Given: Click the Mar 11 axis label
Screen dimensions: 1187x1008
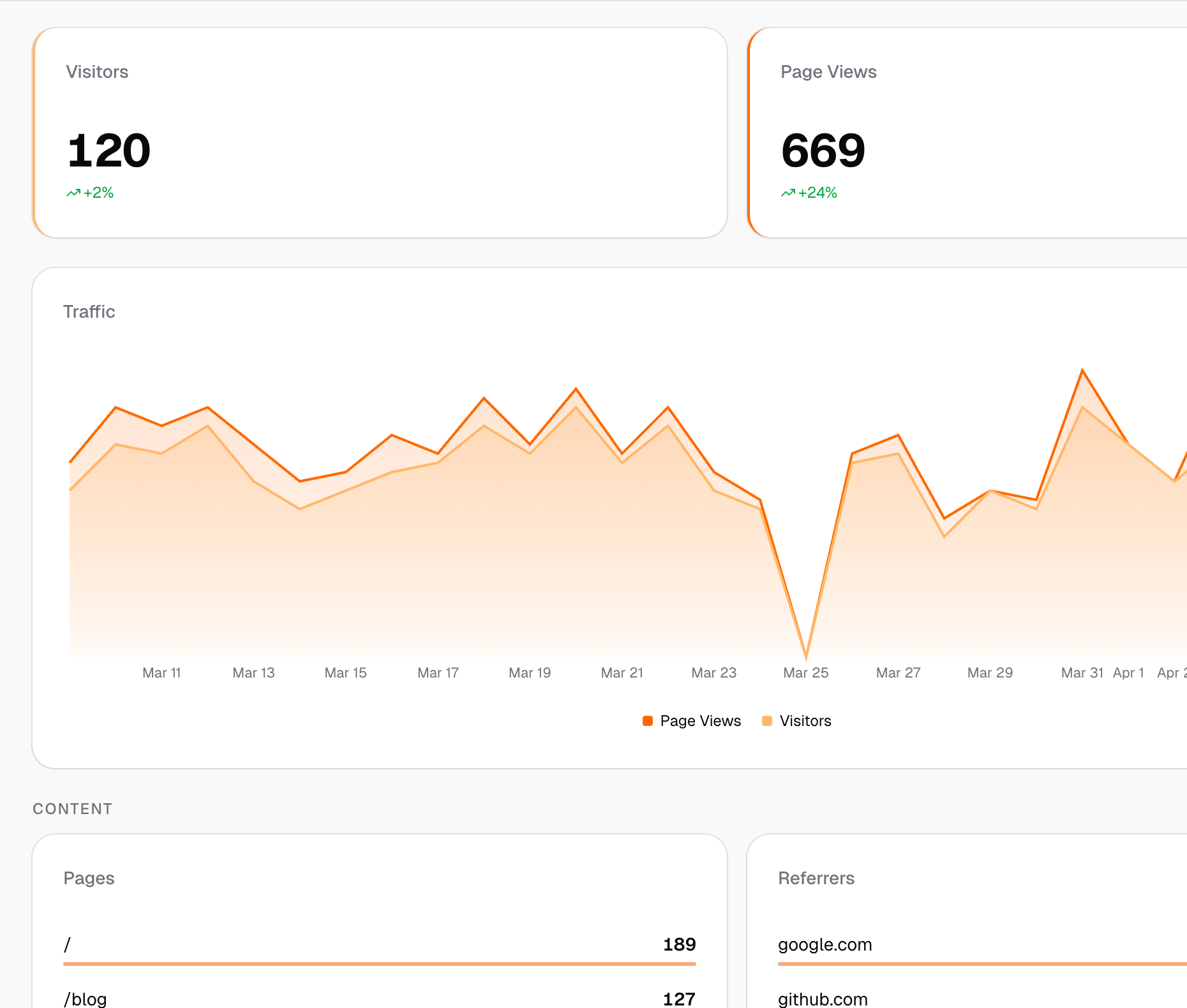Looking at the screenshot, I should [161, 673].
